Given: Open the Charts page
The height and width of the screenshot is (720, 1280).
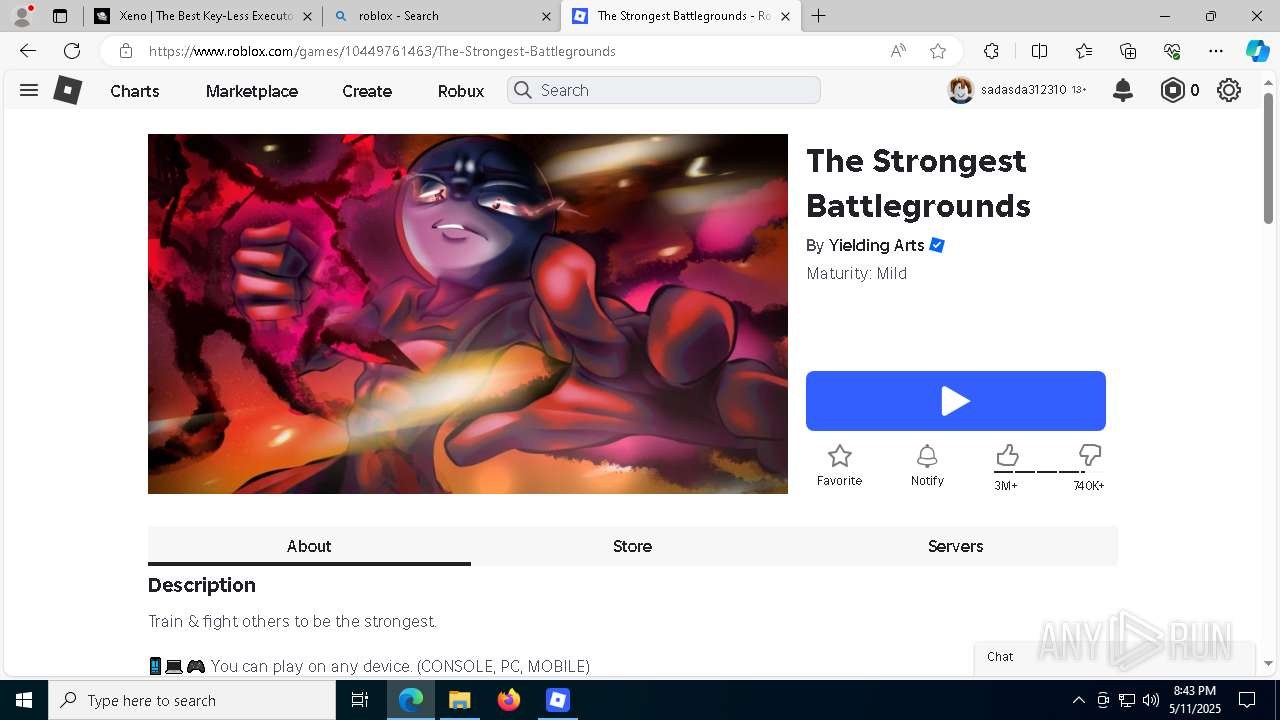Looking at the screenshot, I should pos(135,91).
